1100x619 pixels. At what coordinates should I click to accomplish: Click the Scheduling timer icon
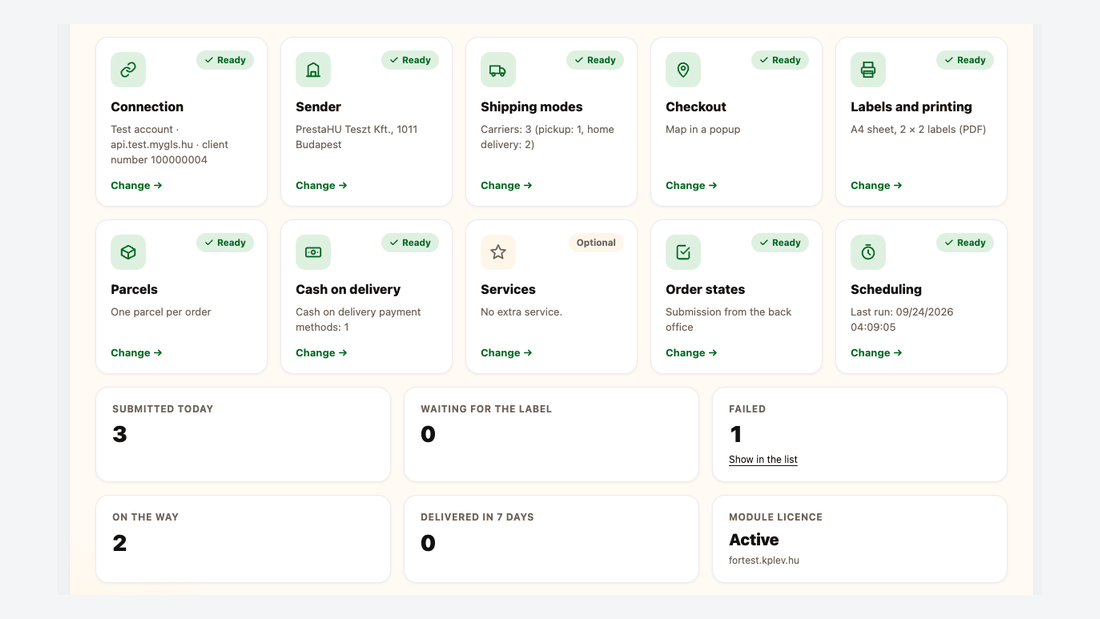868,252
